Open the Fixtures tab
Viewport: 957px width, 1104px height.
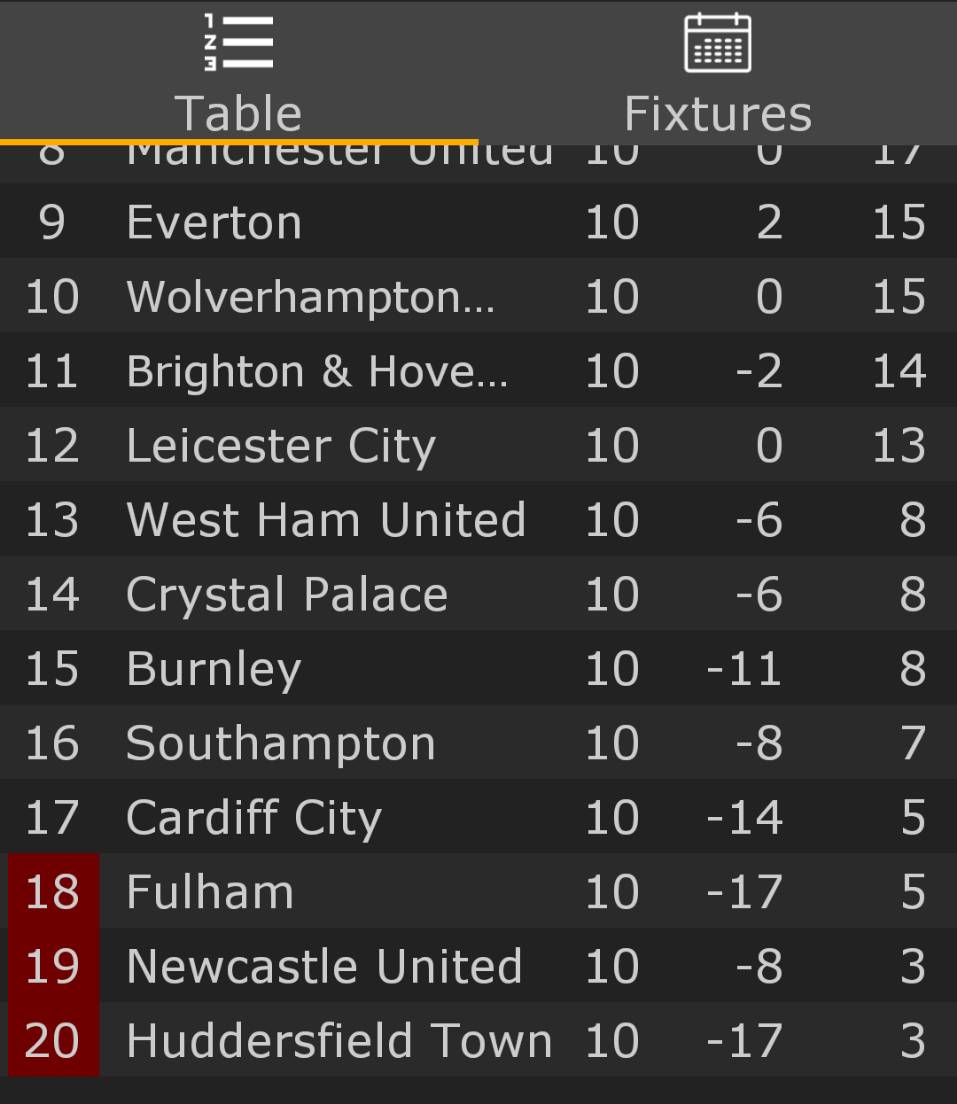pos(717,112)
